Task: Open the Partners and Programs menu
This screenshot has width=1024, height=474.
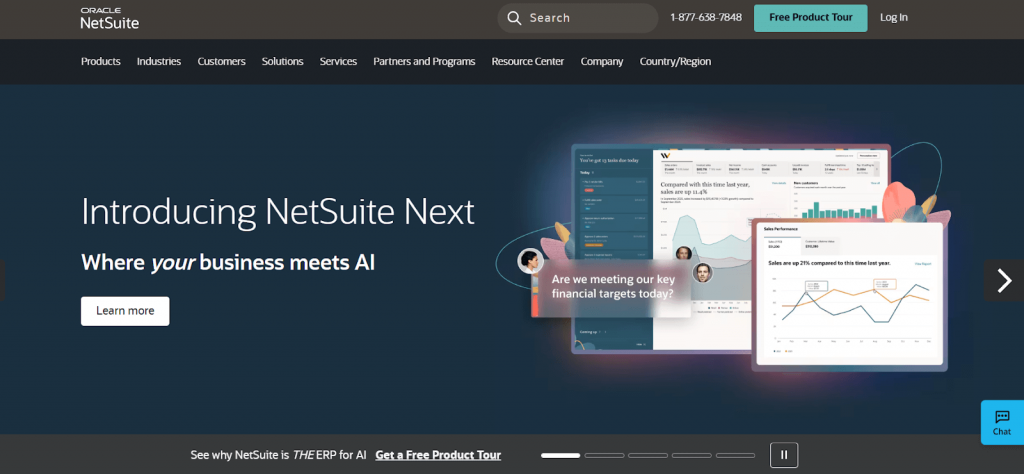Action: (424, 61)
